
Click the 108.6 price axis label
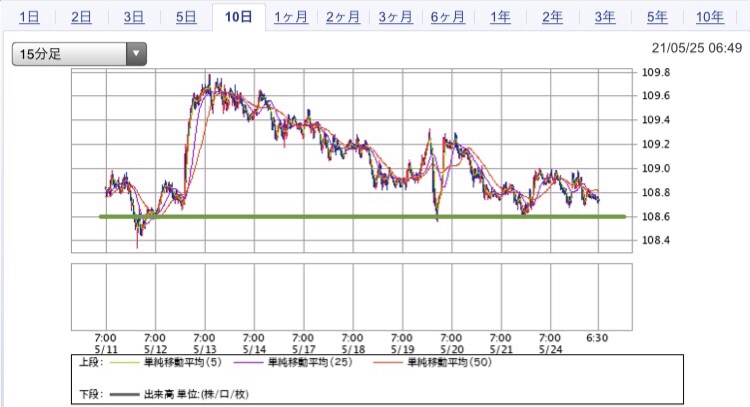click(656, 217)
